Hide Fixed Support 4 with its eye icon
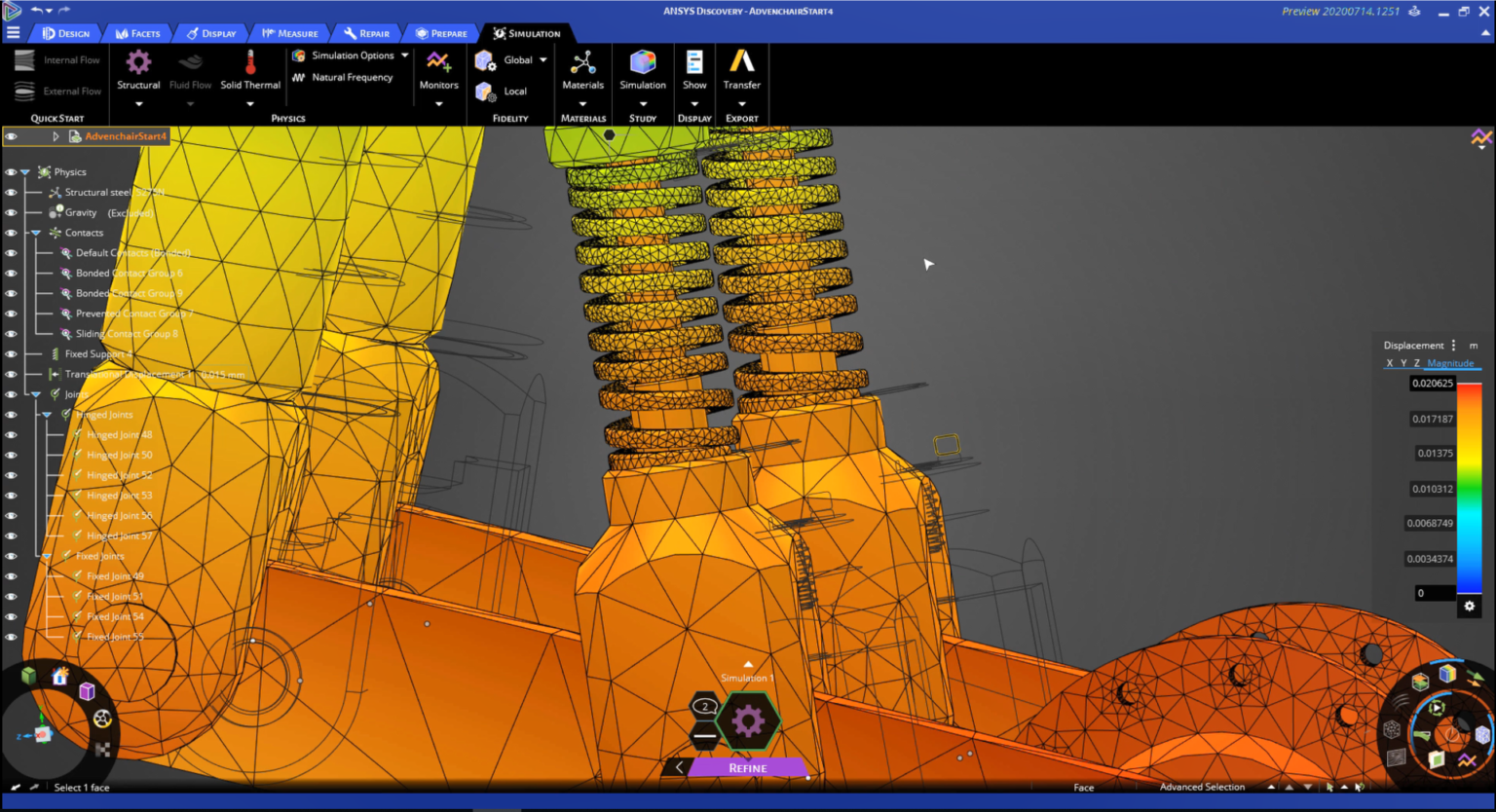 (x=10, y=353)
